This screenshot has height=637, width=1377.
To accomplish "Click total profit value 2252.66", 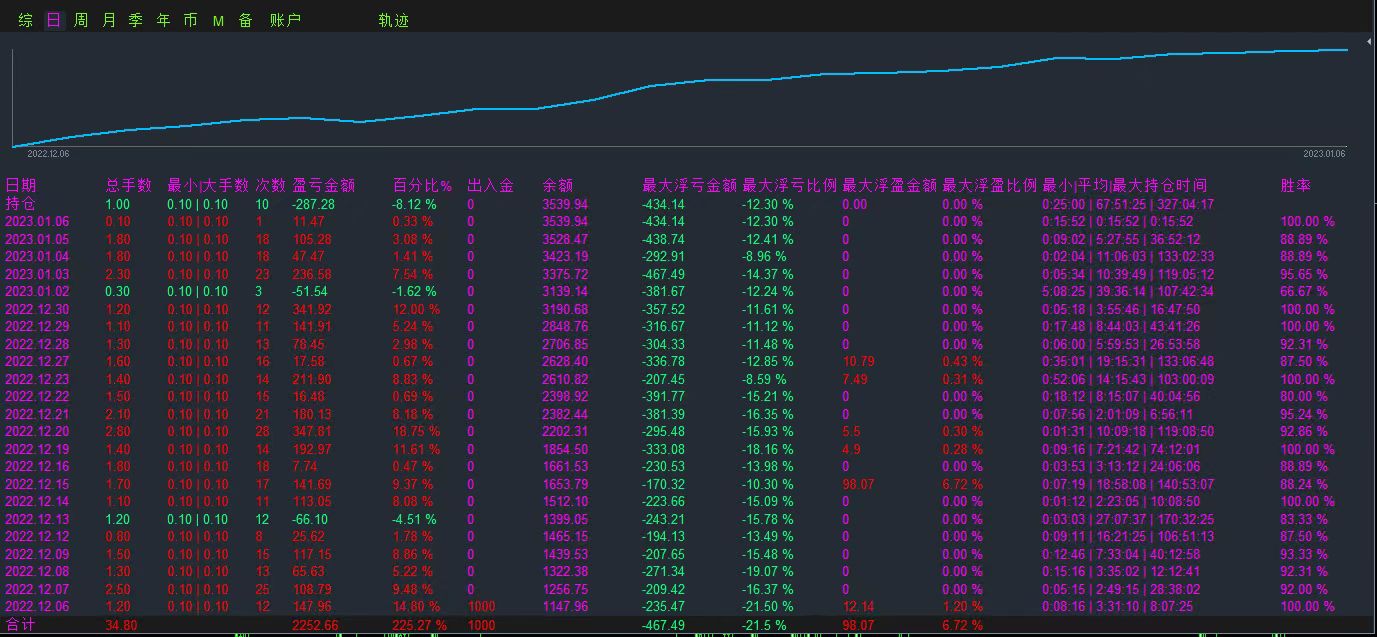I will (x=315, y=626).
